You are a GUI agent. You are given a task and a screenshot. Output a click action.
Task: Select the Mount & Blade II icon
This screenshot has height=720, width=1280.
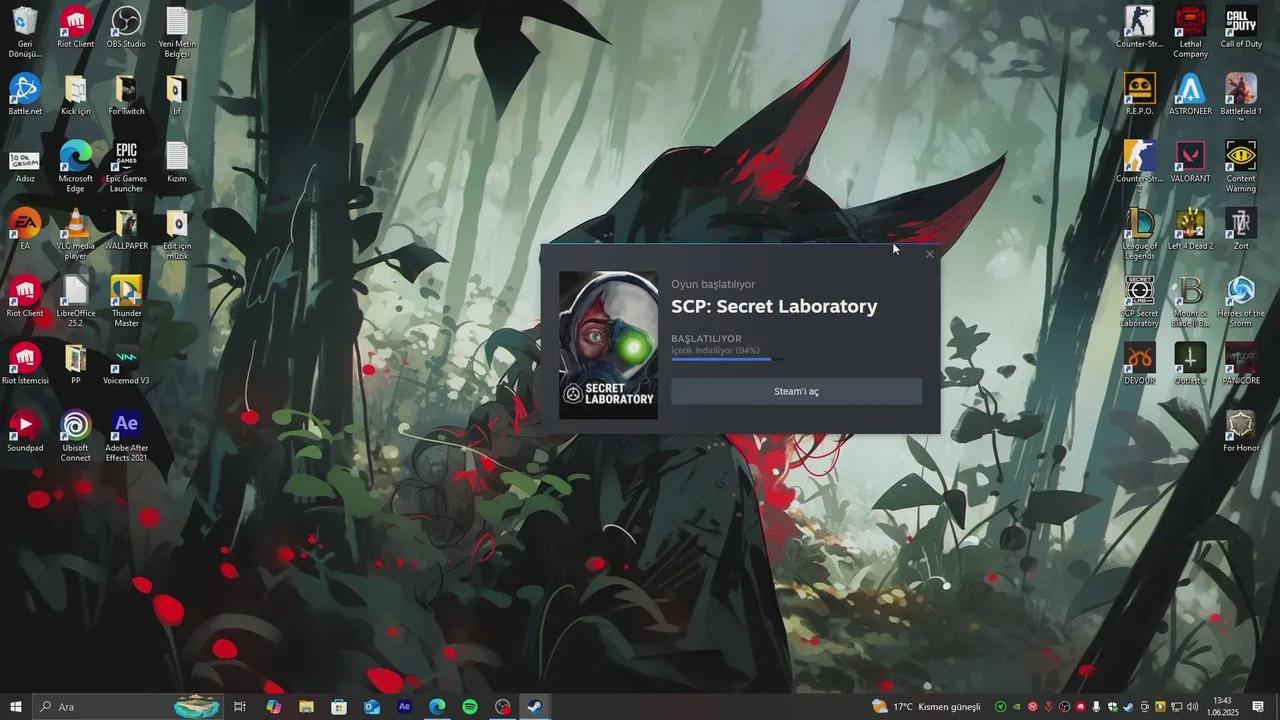coord(1190,301)
